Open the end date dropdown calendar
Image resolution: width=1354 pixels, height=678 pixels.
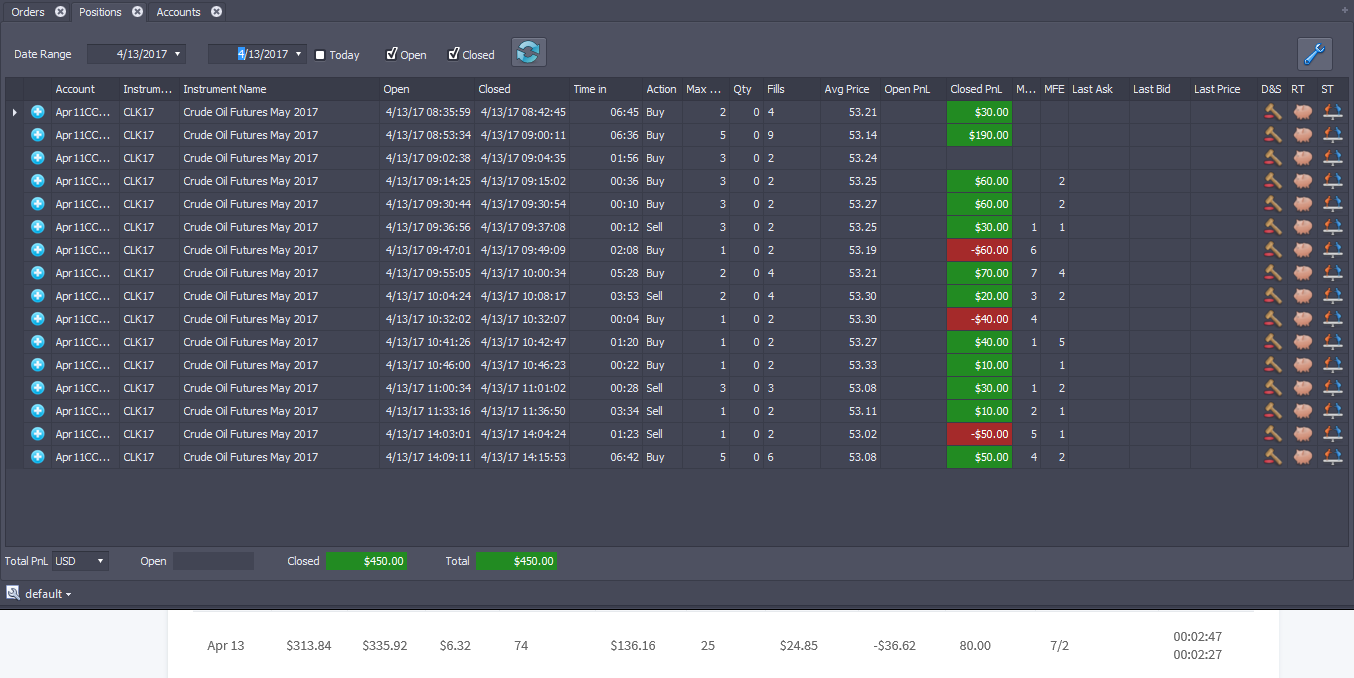click(x=299, y=54)
